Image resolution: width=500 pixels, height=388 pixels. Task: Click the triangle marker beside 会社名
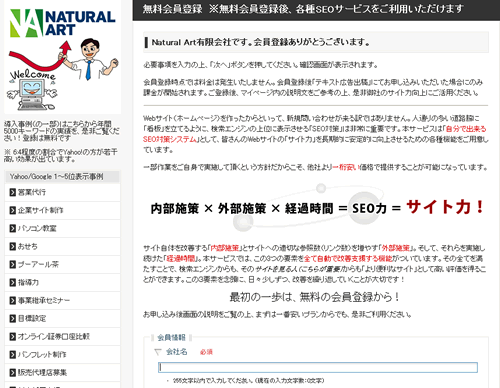pyautogui.click(x=158, y=352)
